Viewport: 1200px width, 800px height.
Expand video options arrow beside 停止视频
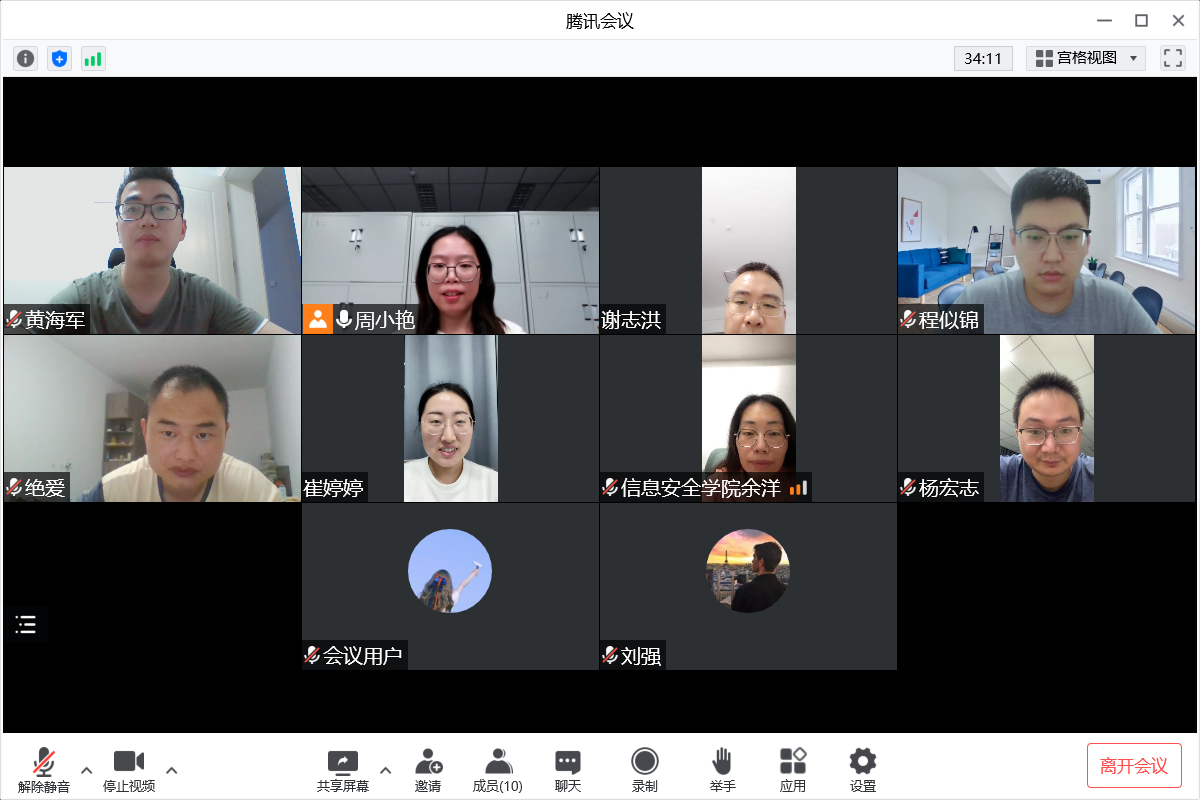point(172,770)
